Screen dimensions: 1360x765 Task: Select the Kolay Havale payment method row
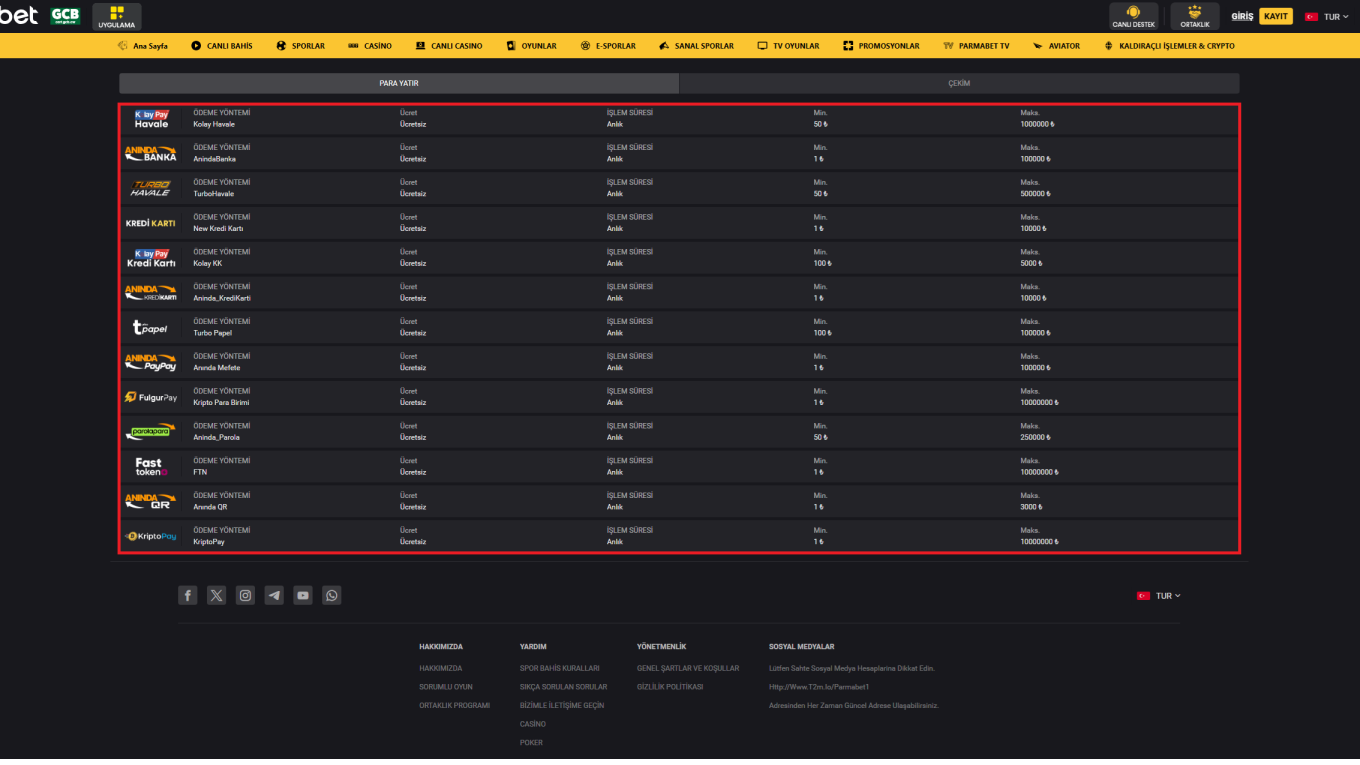click(679, 119)
